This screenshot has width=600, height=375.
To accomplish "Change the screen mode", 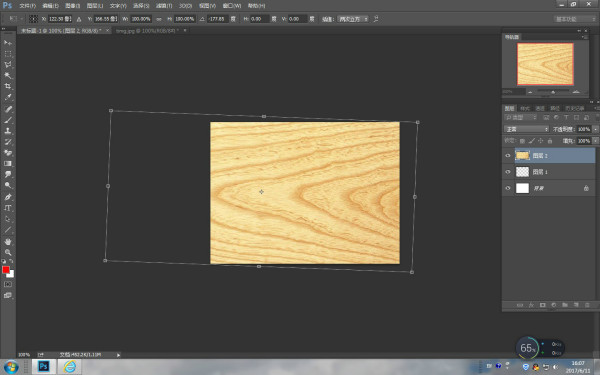I will click(x=8, y=295).
